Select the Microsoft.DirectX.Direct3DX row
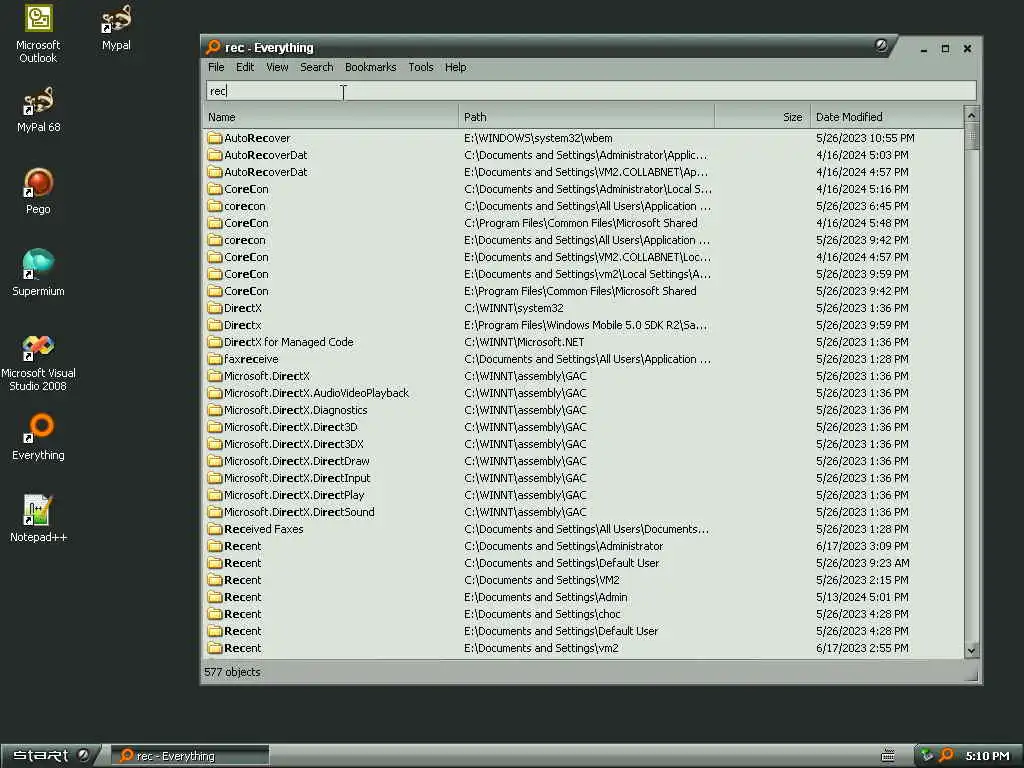This screenshot has height=768, width=1024. click(x=583, y=444)
